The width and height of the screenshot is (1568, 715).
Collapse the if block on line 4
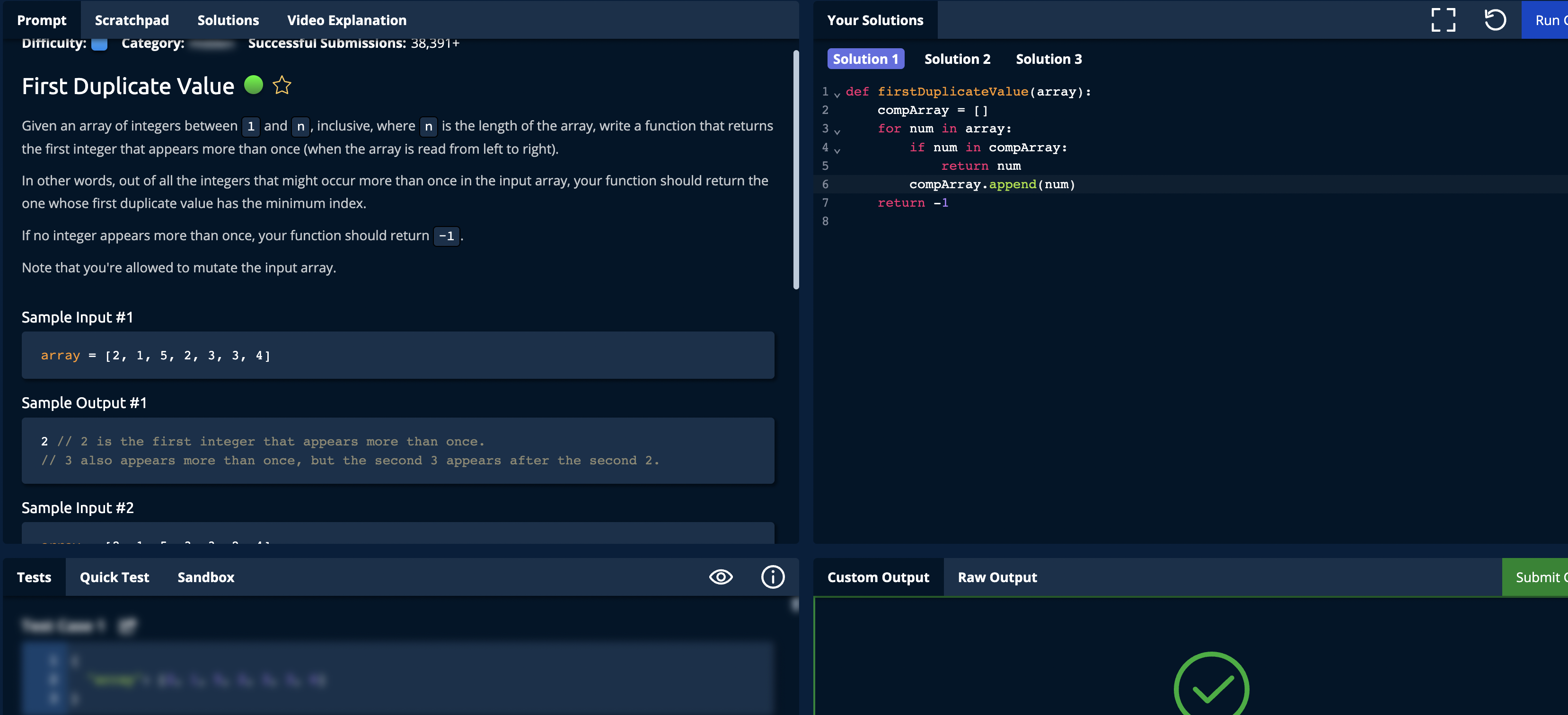click(837, 150)
